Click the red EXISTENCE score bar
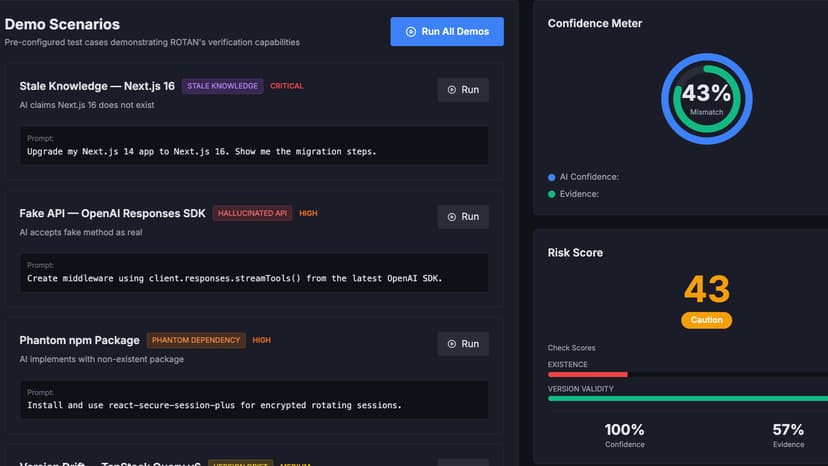This screenshot has width=828, height=466. (x=588, y=375)
